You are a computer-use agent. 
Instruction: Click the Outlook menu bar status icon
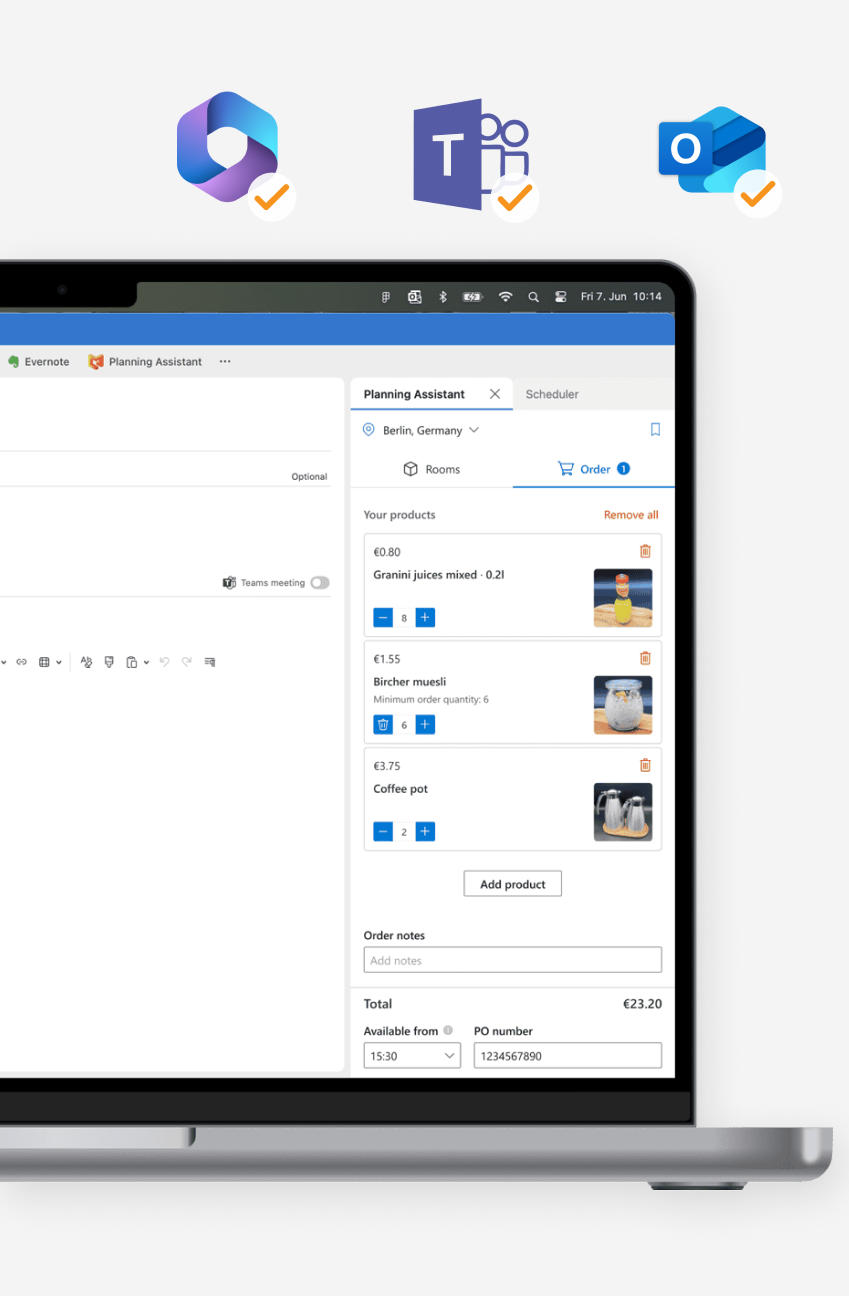[x=415, y=297]
